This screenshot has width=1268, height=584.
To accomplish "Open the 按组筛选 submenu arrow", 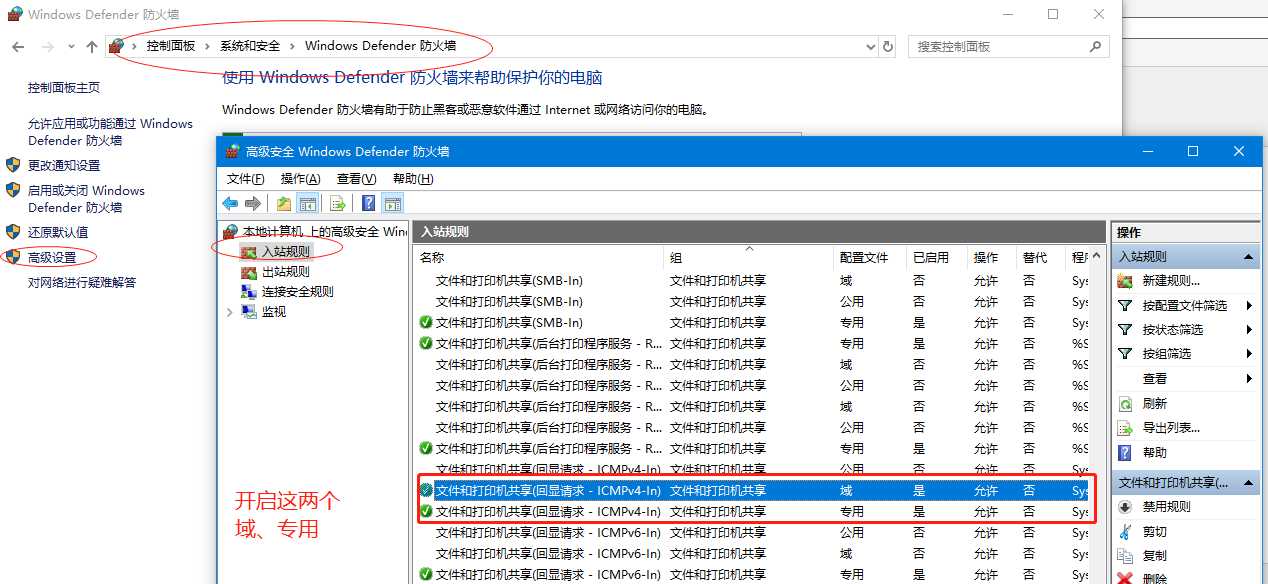I will (1250, 354).
